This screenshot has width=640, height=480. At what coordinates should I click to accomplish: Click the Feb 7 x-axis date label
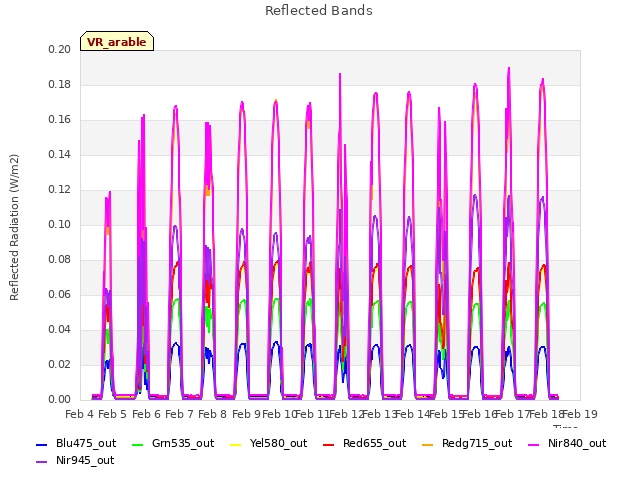pos(179,414)
